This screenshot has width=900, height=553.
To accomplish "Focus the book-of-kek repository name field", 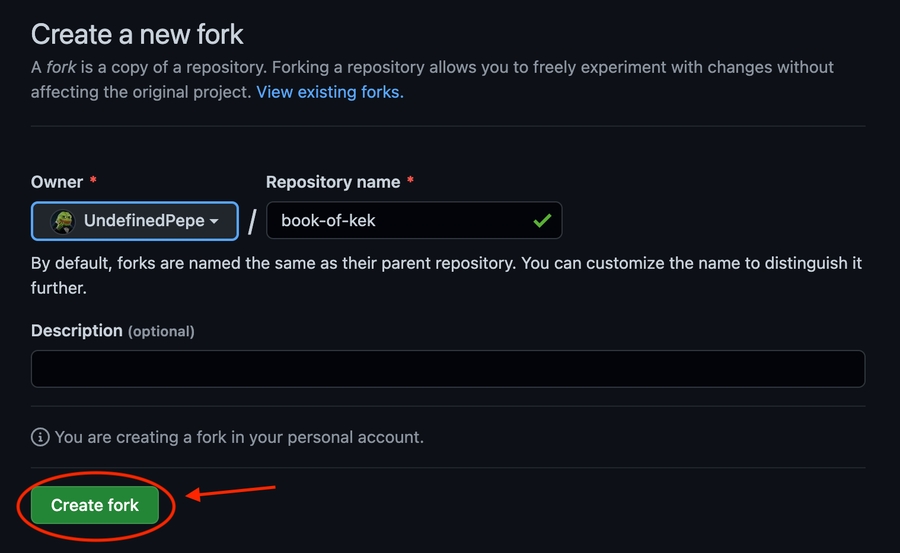I will click(x=400, y=221).
